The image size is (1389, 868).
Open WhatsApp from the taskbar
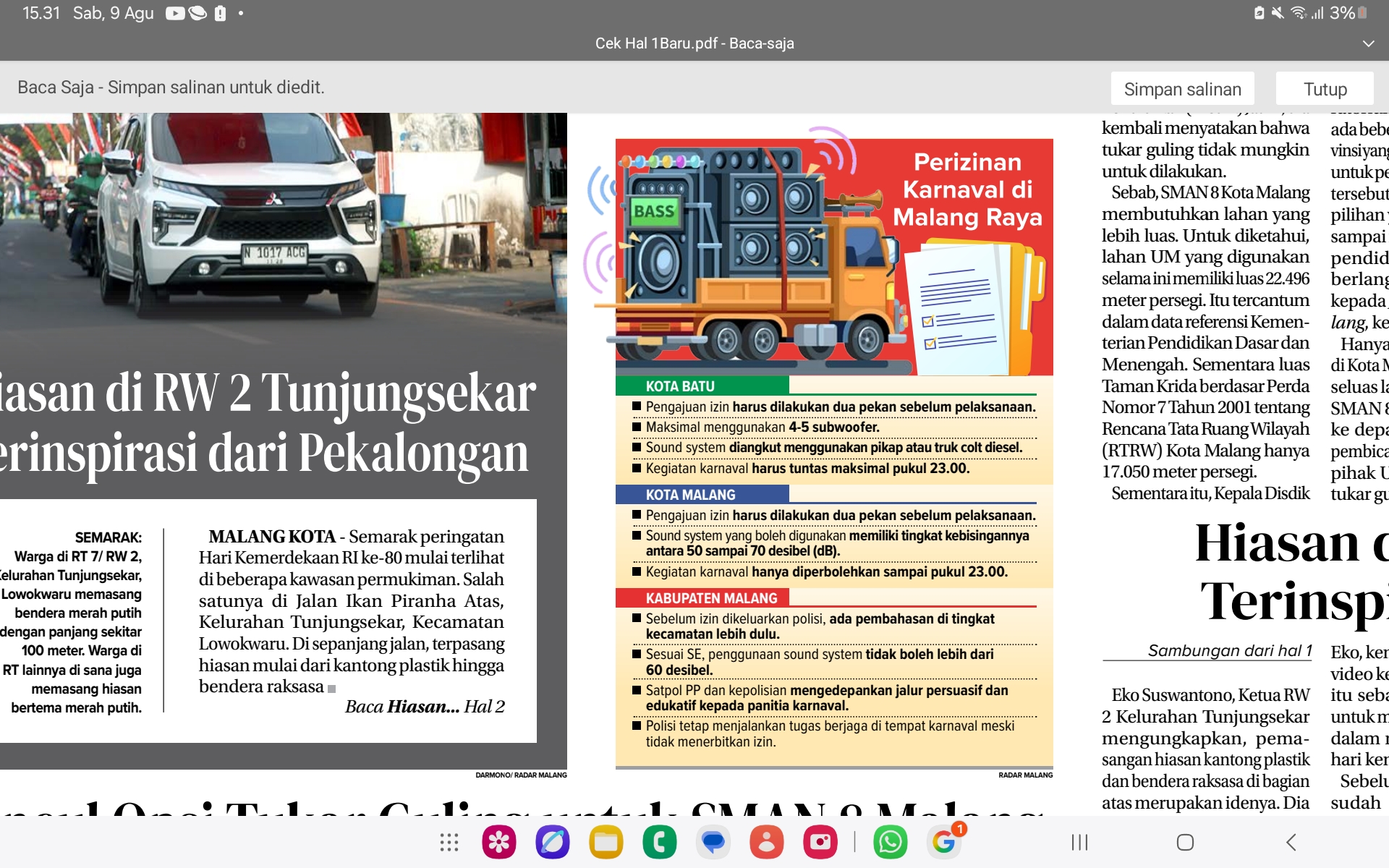pyautogui.click(x=891, y=842)
